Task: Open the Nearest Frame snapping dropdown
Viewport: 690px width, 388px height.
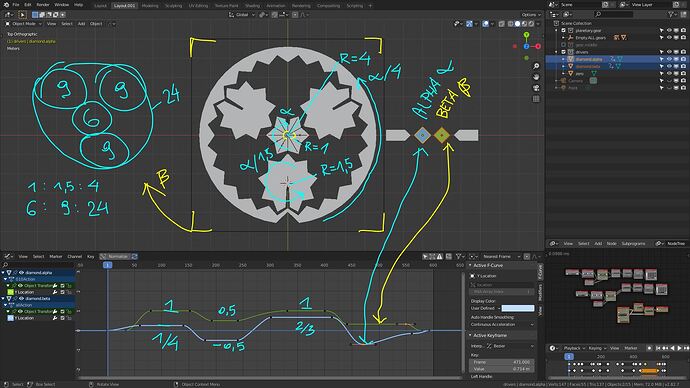Action: pyautogui.click(x=501, y=256)
